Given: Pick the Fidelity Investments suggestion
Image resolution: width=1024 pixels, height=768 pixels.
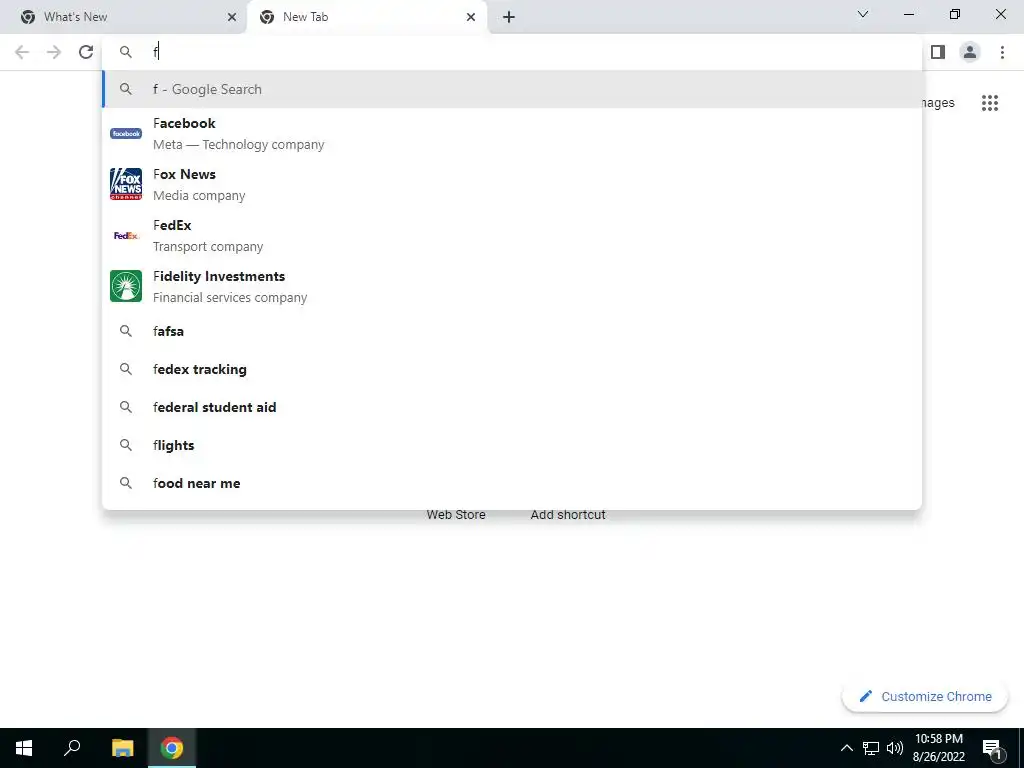Looking at the screenshot, I should [x=512, y=287].
